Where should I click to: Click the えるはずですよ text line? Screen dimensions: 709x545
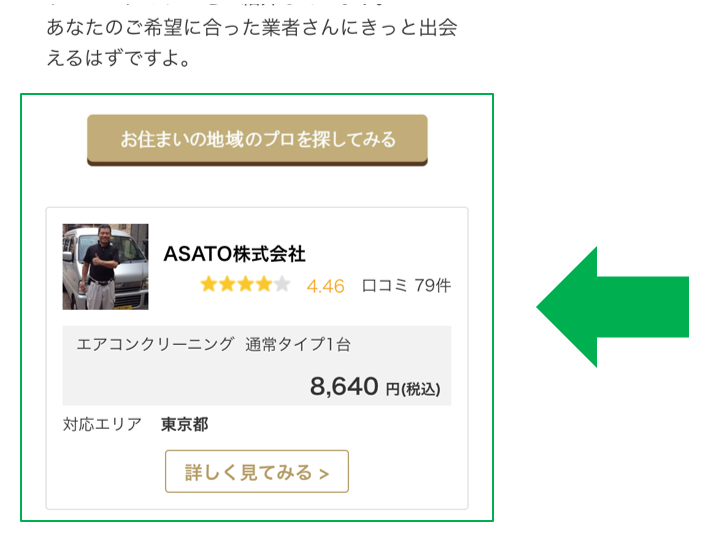(120, 59)
